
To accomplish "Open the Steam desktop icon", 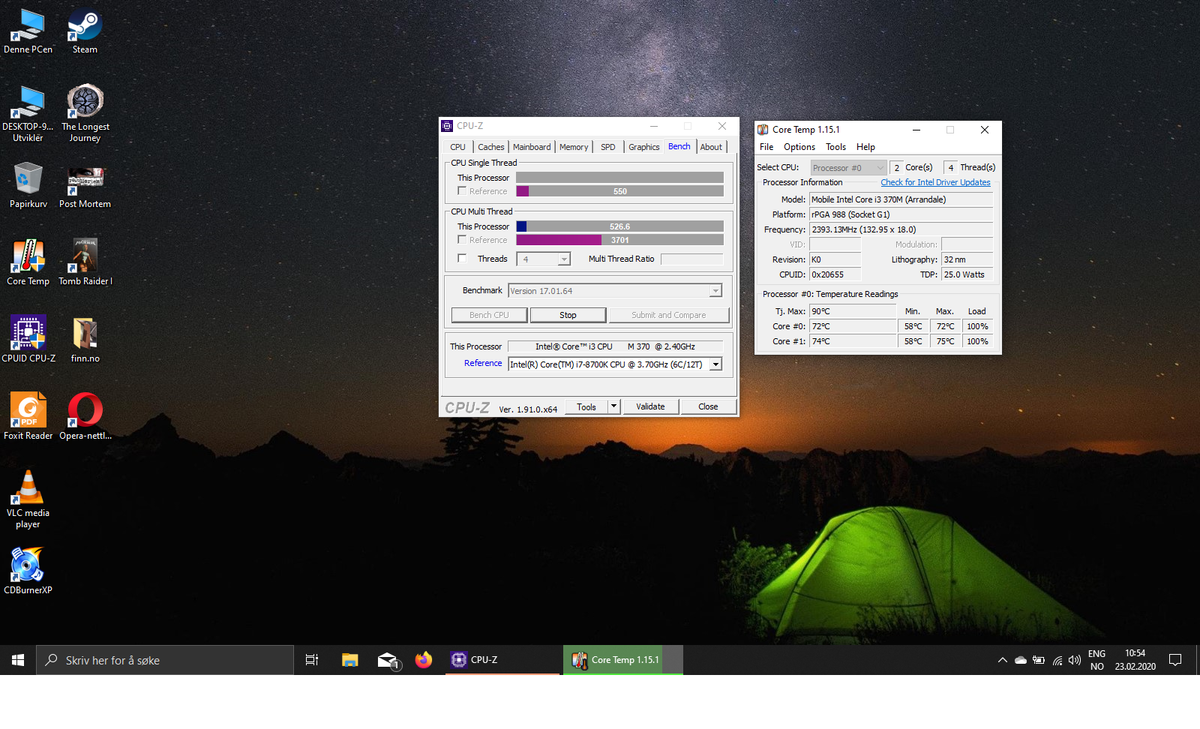I will 85,31.
